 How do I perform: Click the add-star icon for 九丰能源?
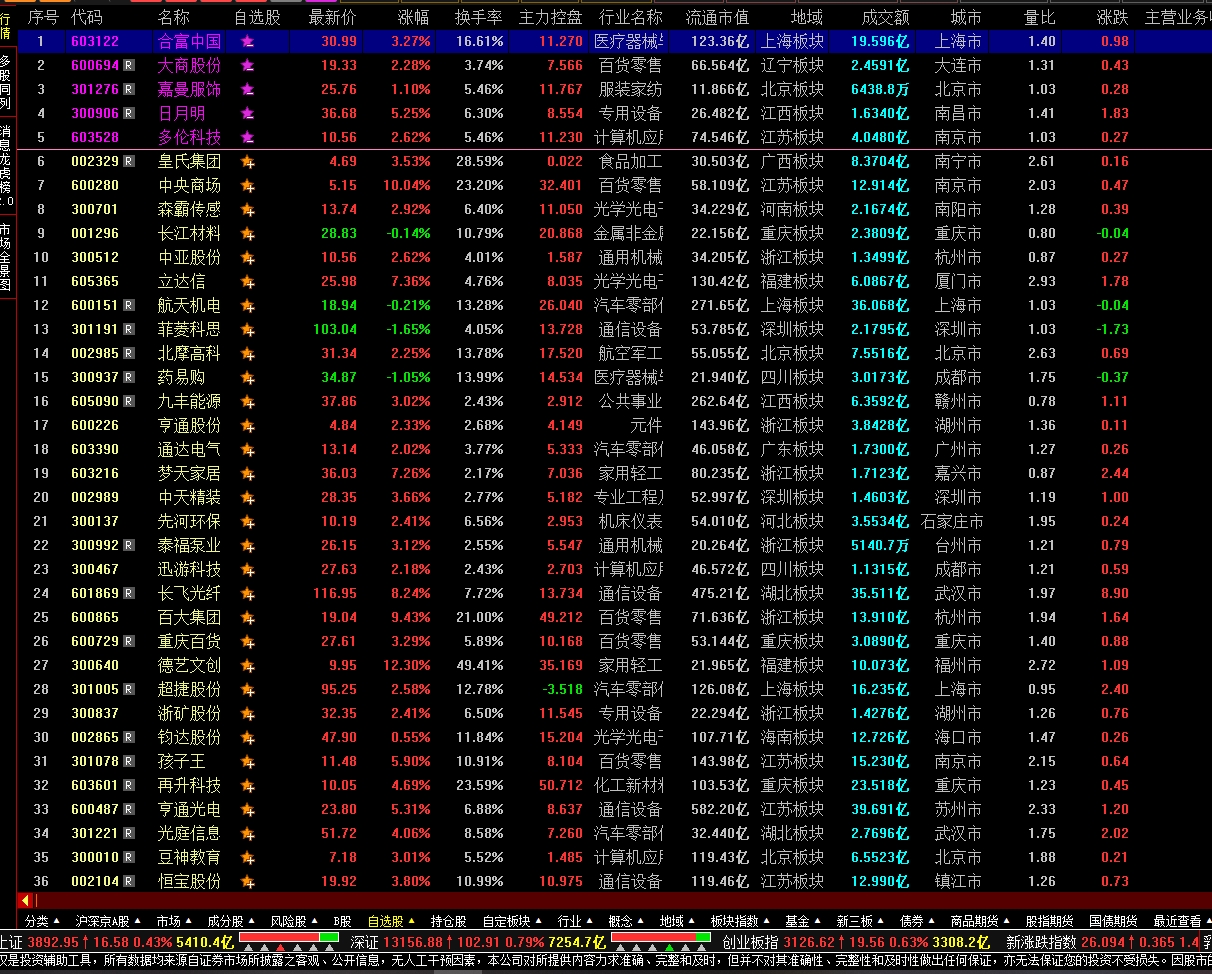(248, 401)
